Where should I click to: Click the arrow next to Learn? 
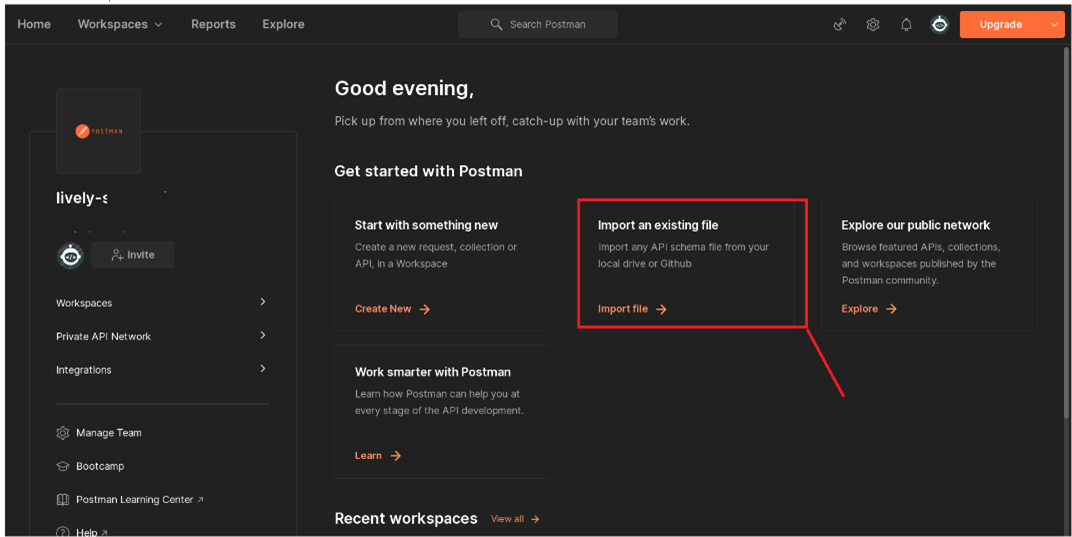click(396, 456)
